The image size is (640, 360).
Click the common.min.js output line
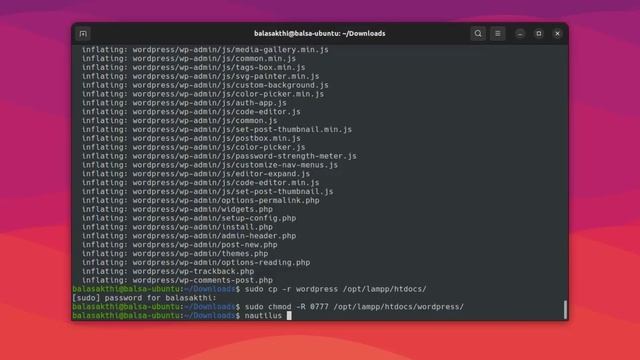[x=189, y=58]
